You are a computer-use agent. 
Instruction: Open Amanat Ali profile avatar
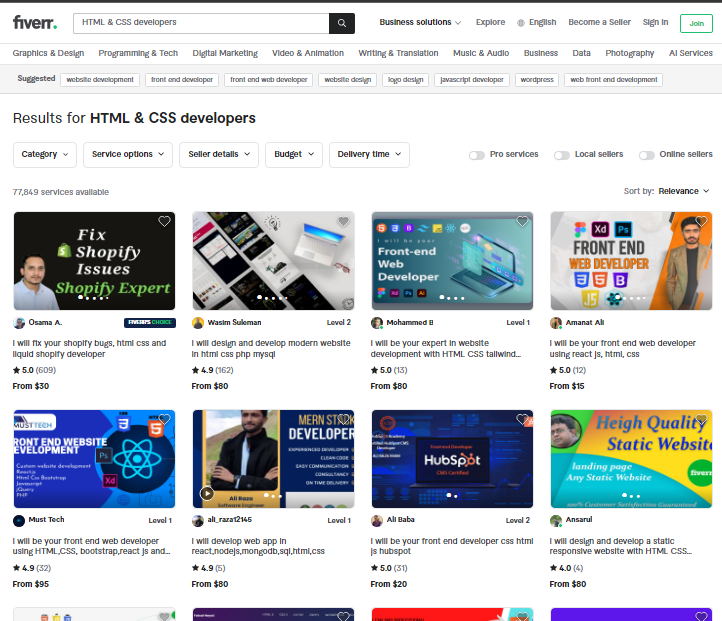[x=556, y=323]
